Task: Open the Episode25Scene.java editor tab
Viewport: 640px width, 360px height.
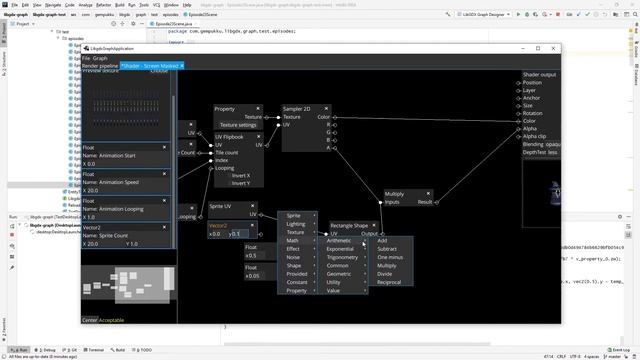Action: [x=173, y=24]
